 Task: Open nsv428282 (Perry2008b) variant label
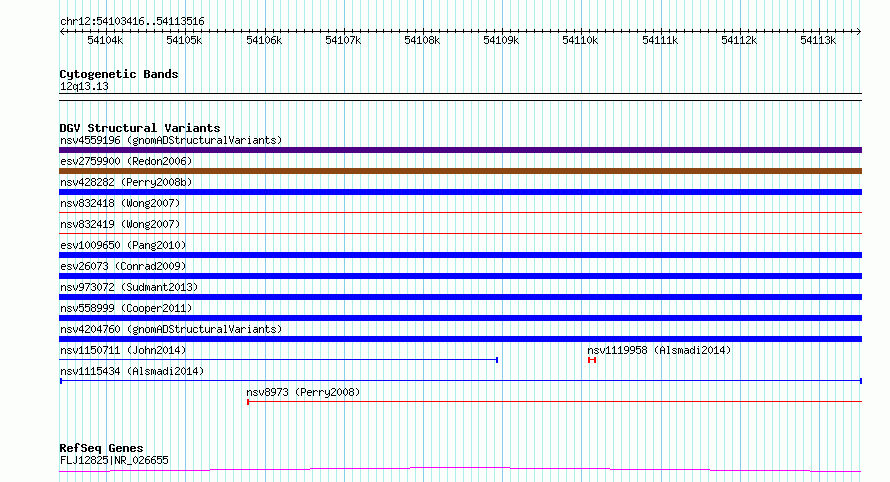click(126, 182)
